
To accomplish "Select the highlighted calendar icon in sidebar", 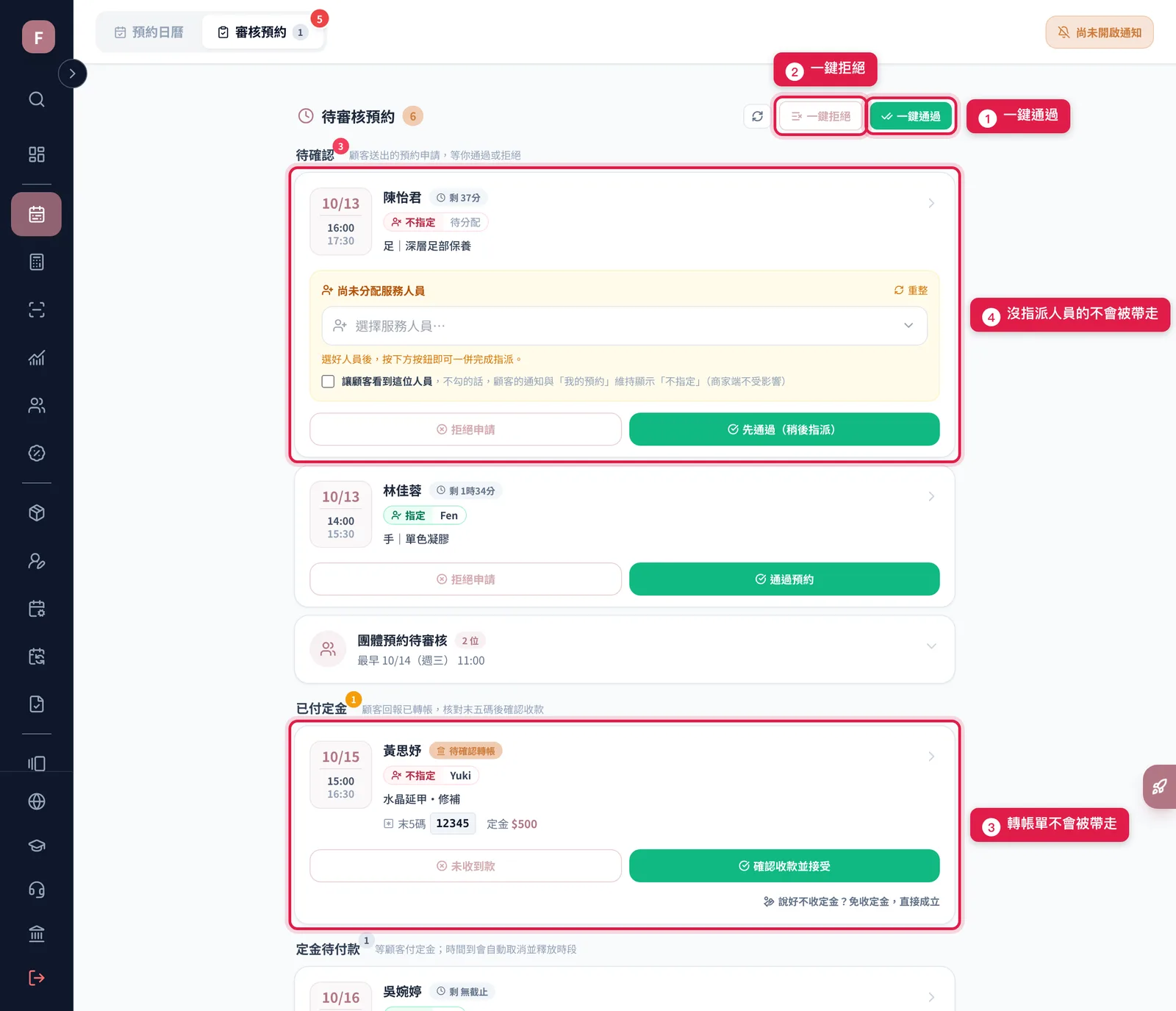I will click(x=37, y=214).
